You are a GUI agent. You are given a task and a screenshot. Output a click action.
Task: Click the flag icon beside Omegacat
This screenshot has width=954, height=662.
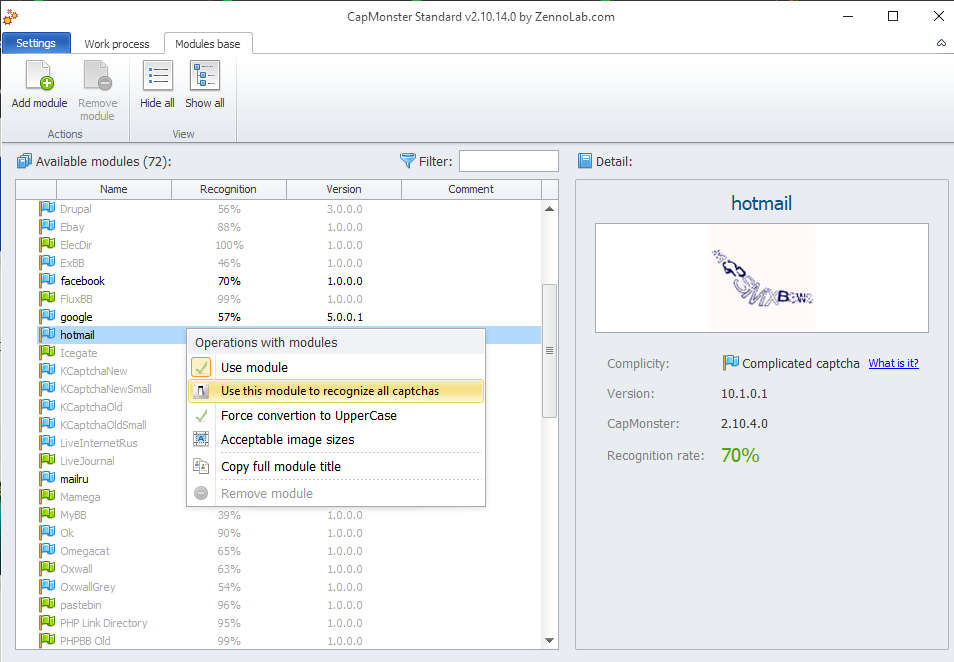pyautogui.click(x=47, y=551)
